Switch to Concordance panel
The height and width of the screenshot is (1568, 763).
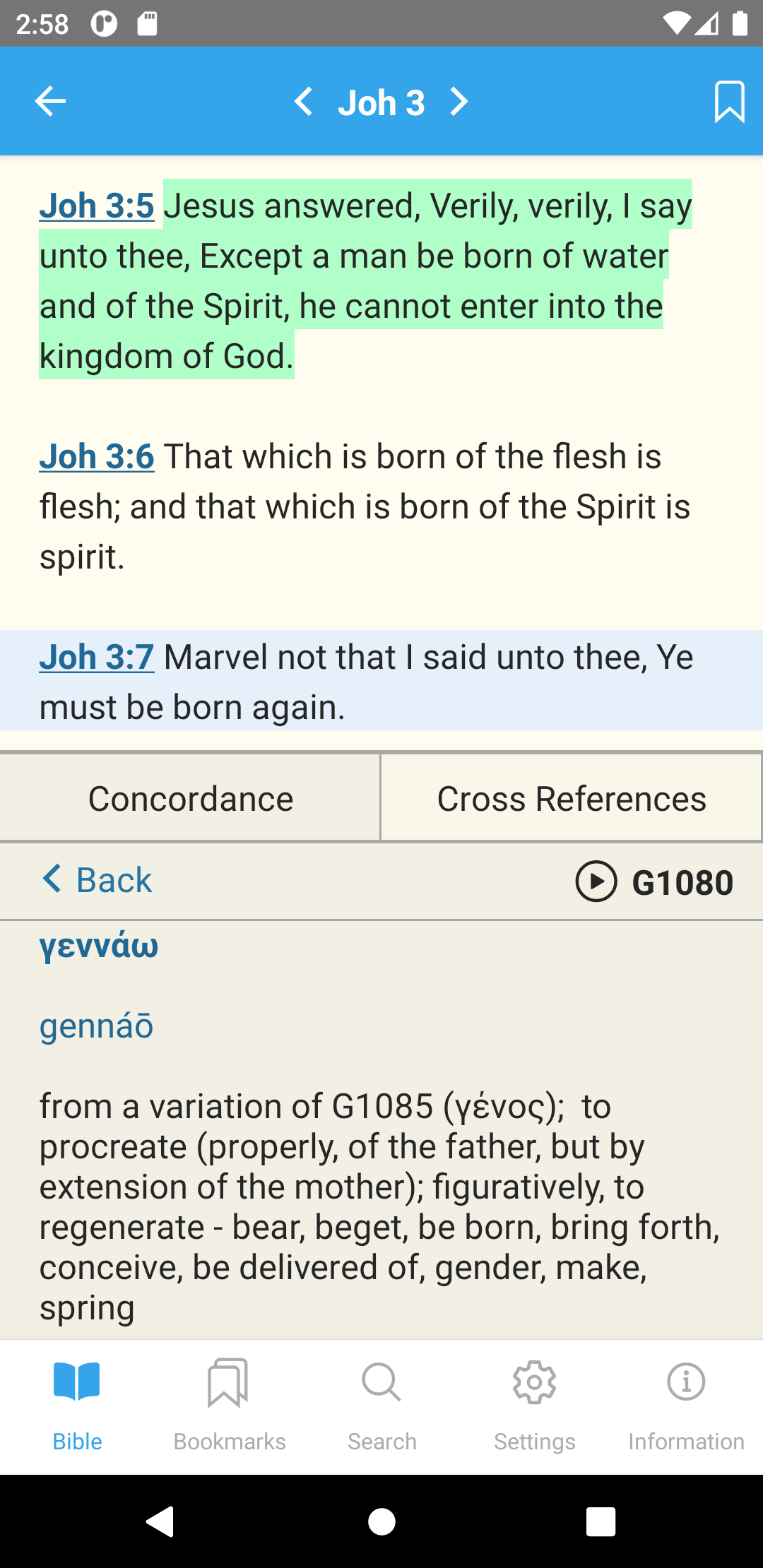(190, 799)
